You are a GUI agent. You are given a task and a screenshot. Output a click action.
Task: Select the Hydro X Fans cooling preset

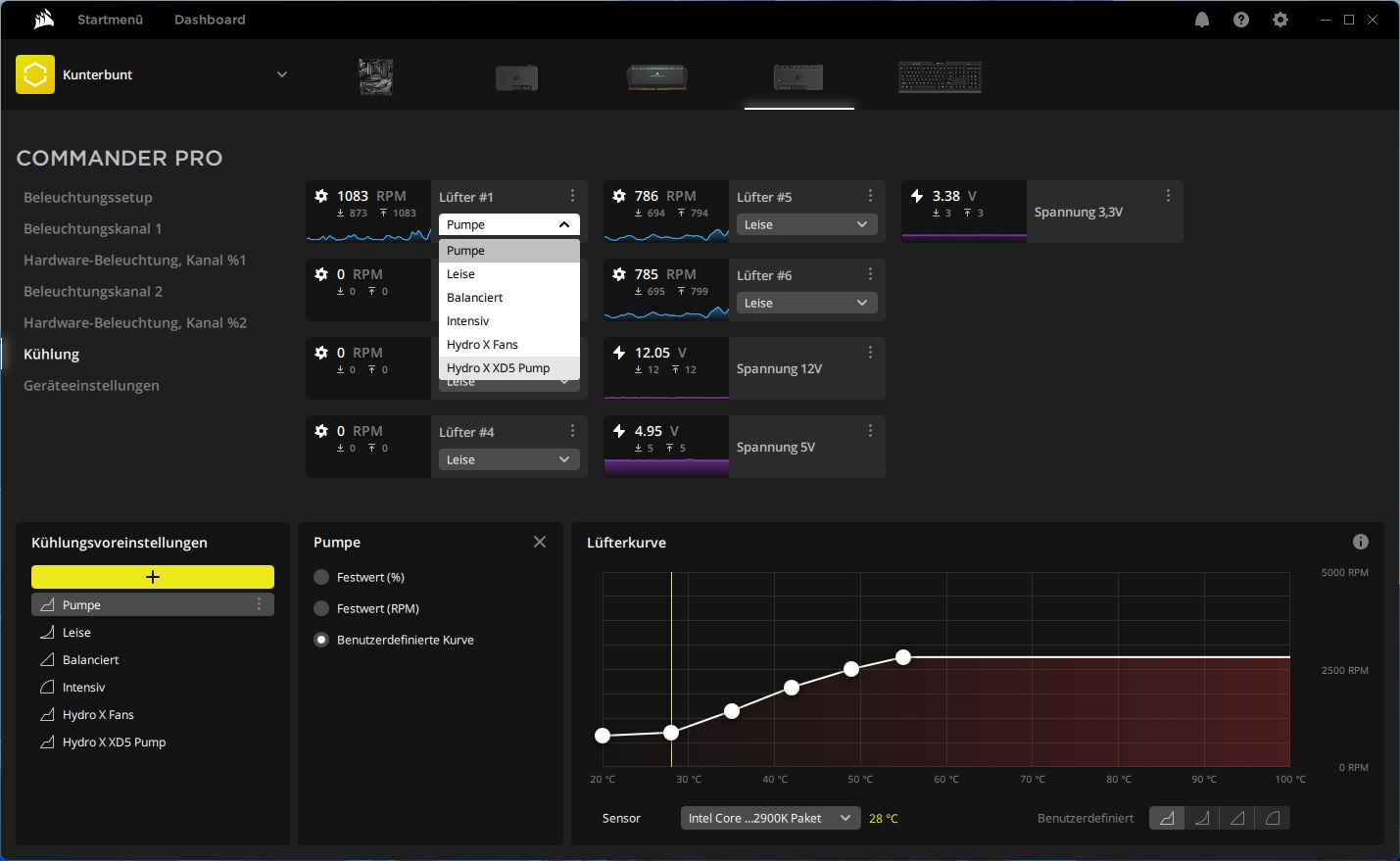[x=153, y=714]
